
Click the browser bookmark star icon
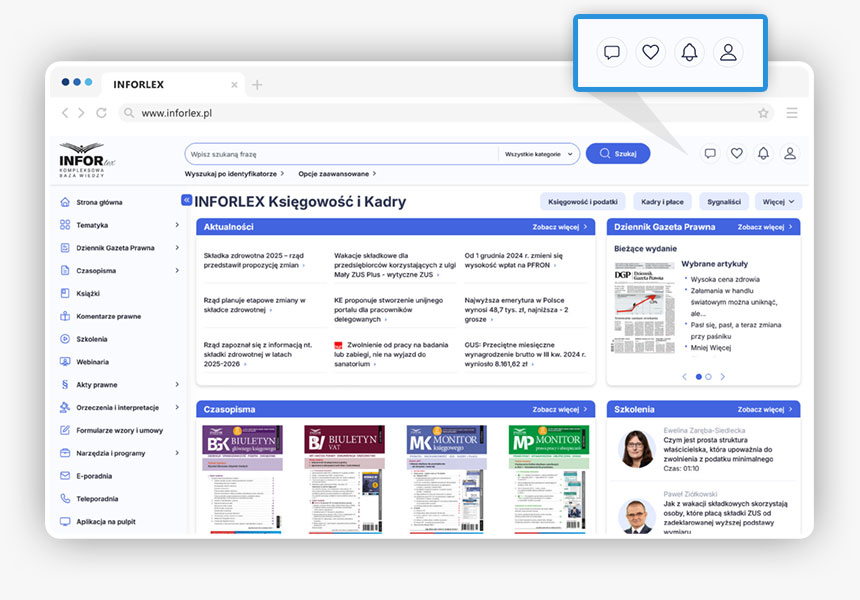click(x=763, y=113)
